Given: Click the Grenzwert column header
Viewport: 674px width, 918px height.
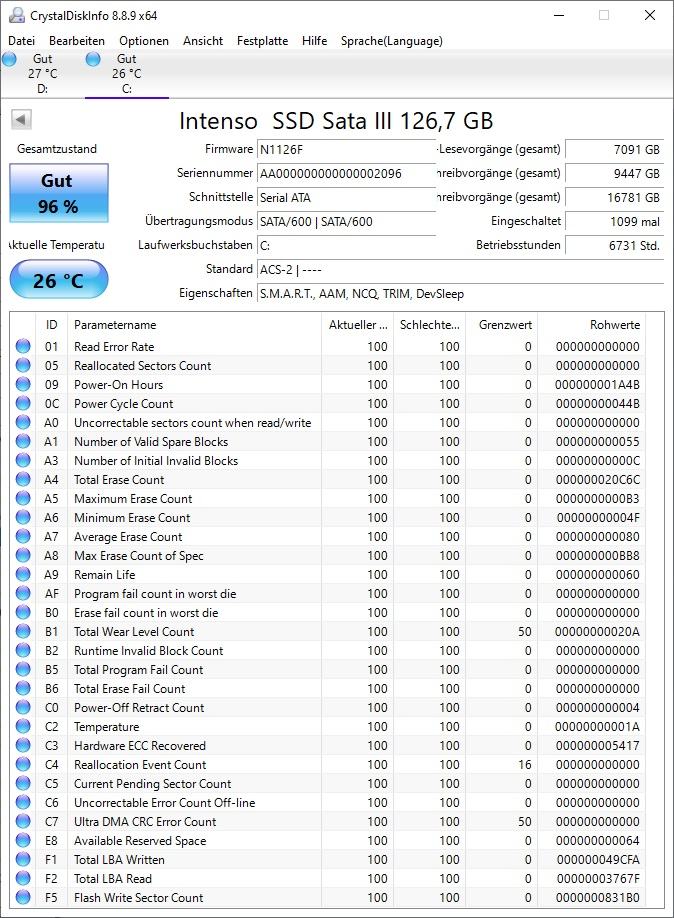Looking at the screenshot, I should pyautogui.click(x=502, y=324).
